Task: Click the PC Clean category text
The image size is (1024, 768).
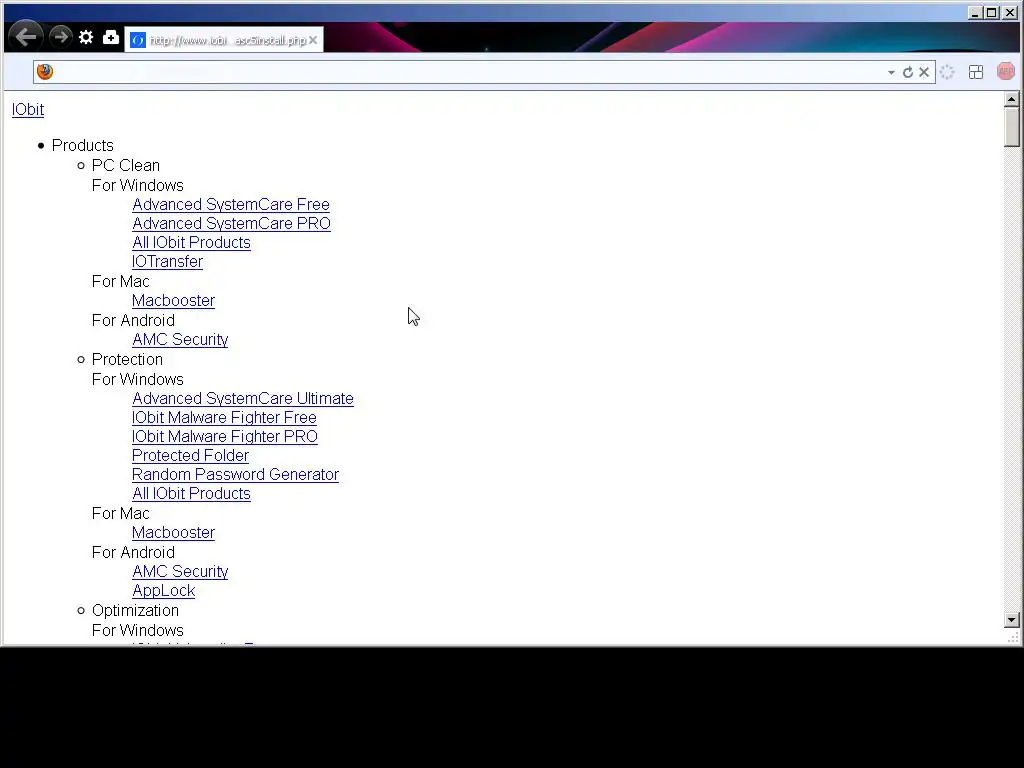Action: [125, 165]
